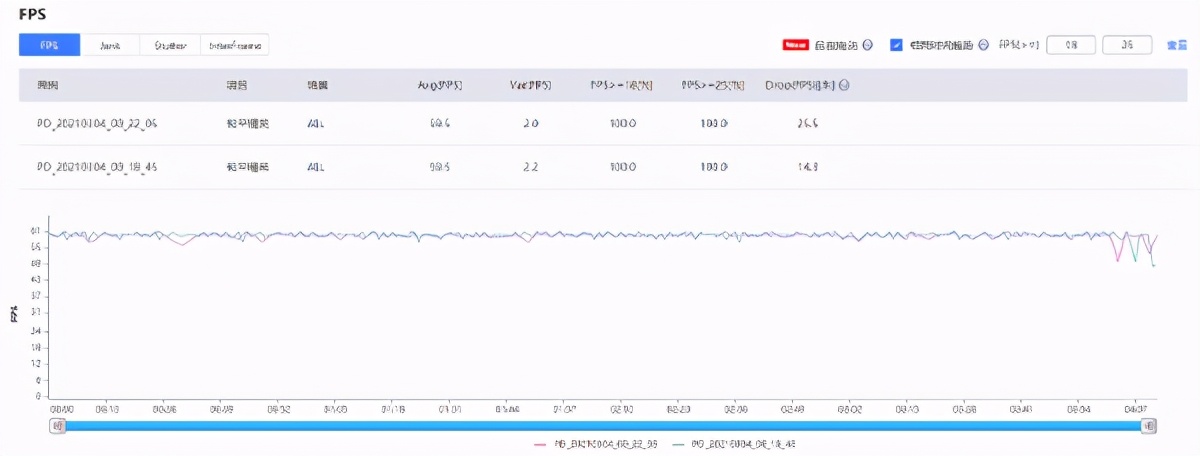This screenshot has height=456, width=1200.
Task: Switch to the Jank tab
Action: click(x=110, y=45)
